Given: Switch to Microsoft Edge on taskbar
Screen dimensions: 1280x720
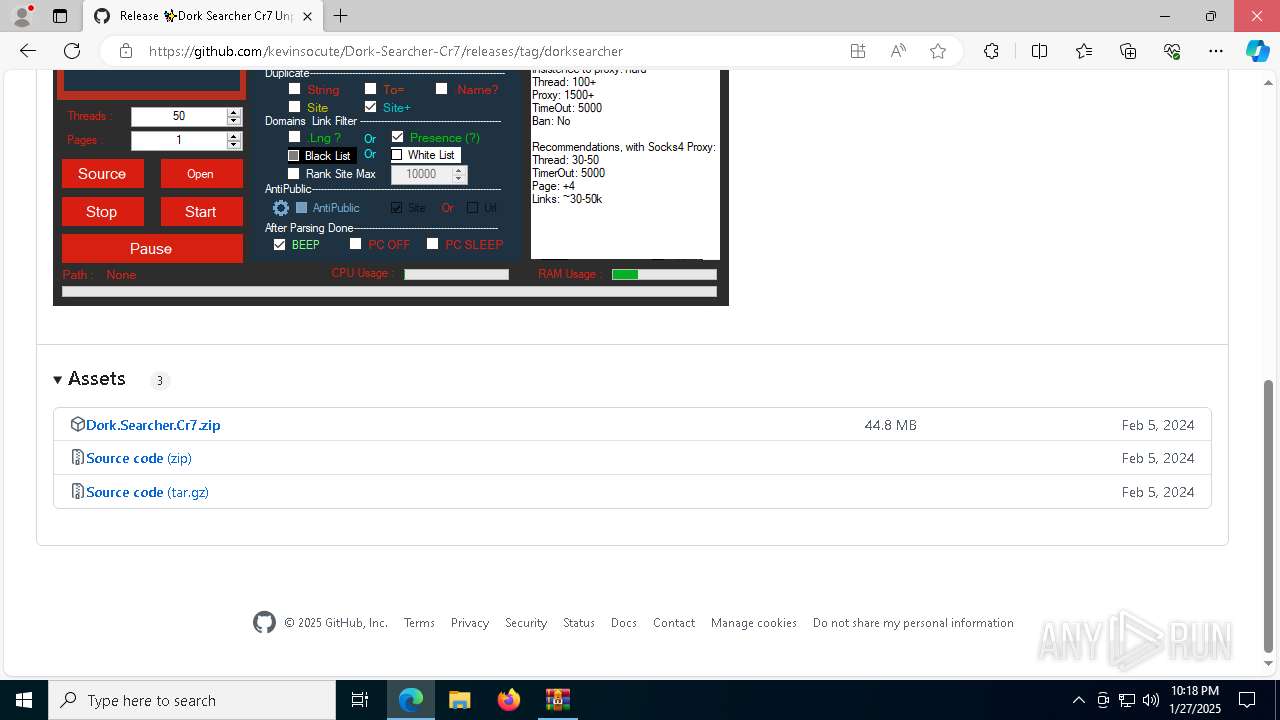Looking at the screenshot, I should 411,700.
